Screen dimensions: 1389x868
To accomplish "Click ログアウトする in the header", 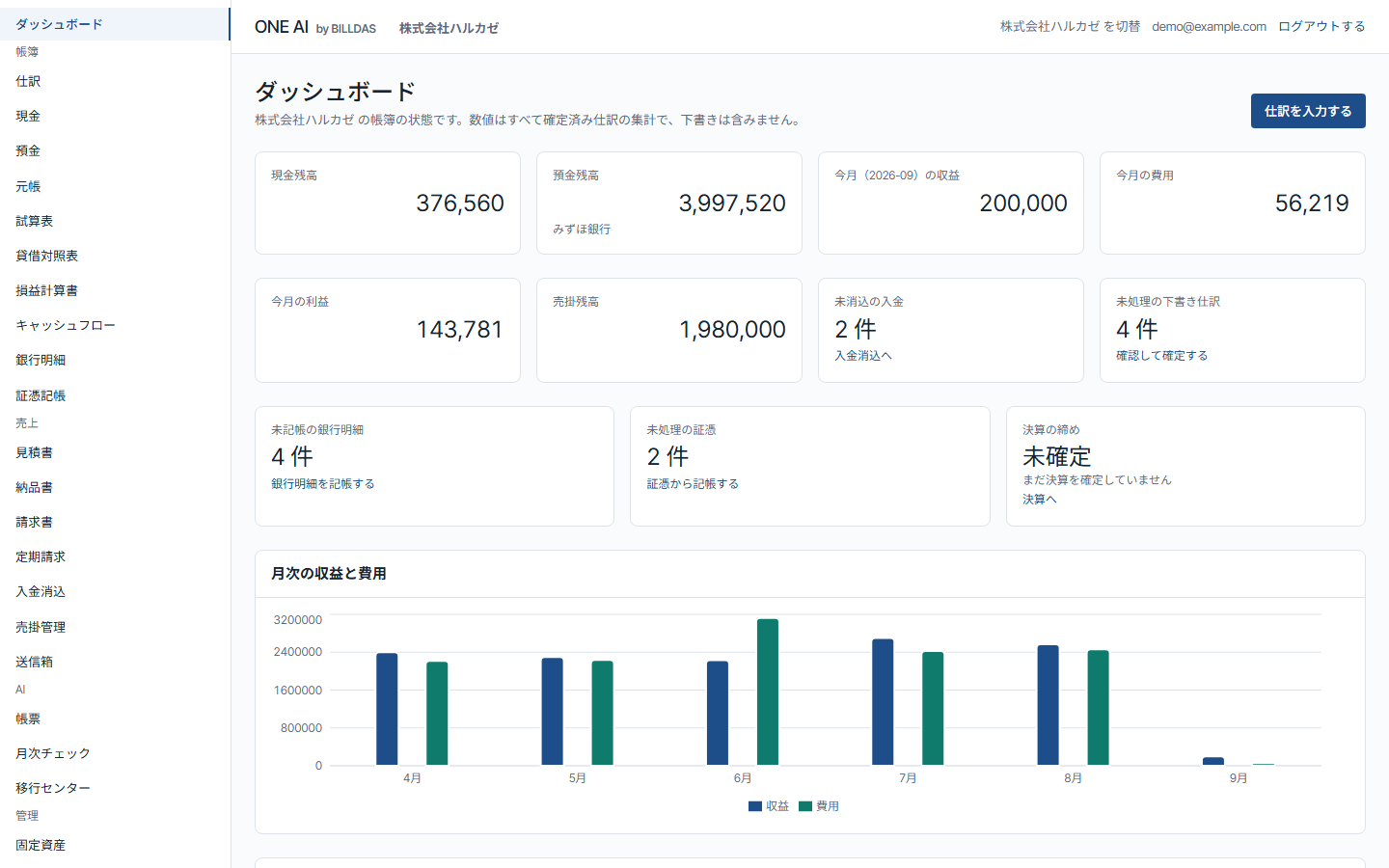I will click(1321, 27).
